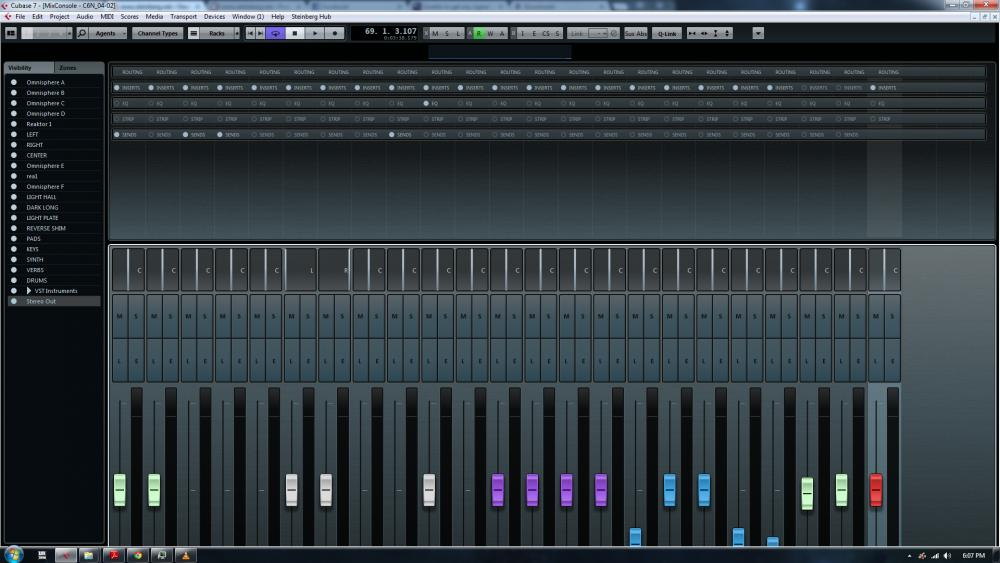The width and height of the screenshot is (1000, 563).
Task: Toggle visibility dot for Omnisphere A
Action: 14,82
